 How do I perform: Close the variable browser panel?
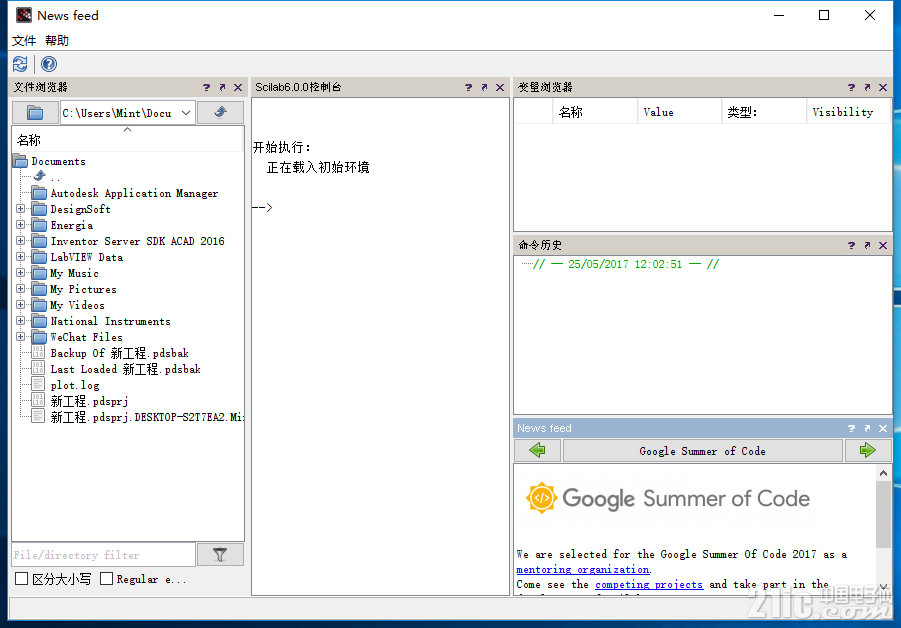pyautogui.click(x=883, y=87)
